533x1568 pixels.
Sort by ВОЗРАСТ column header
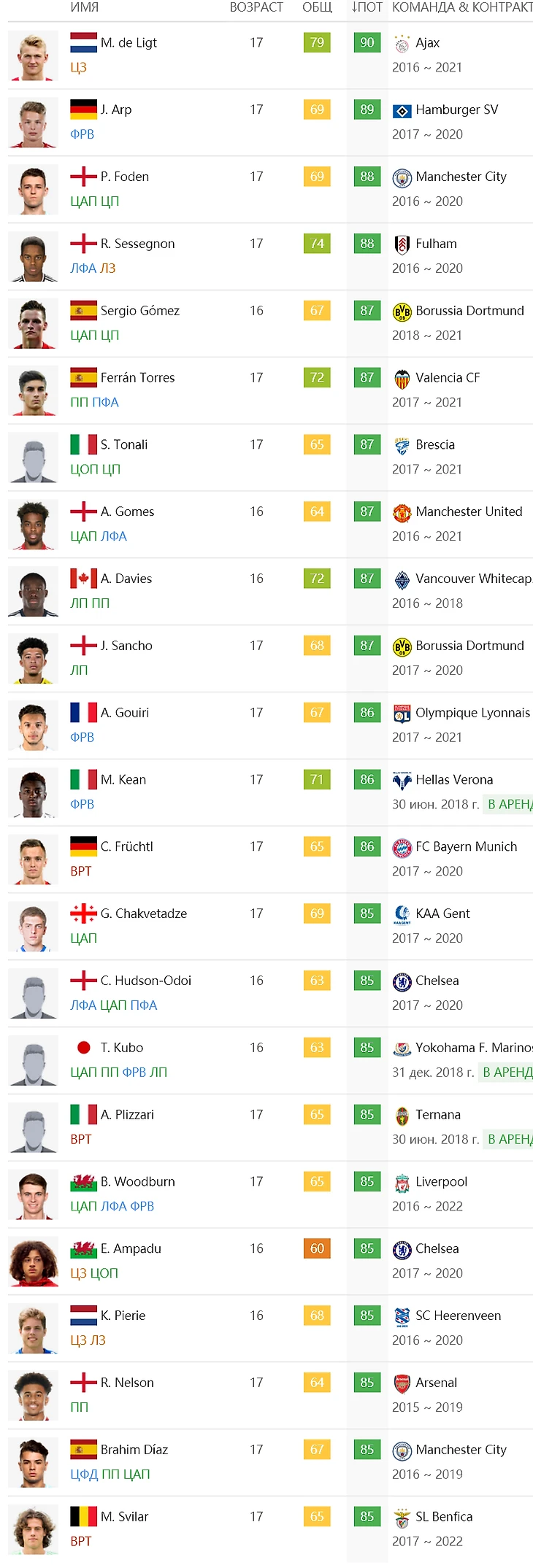point(256,7)
